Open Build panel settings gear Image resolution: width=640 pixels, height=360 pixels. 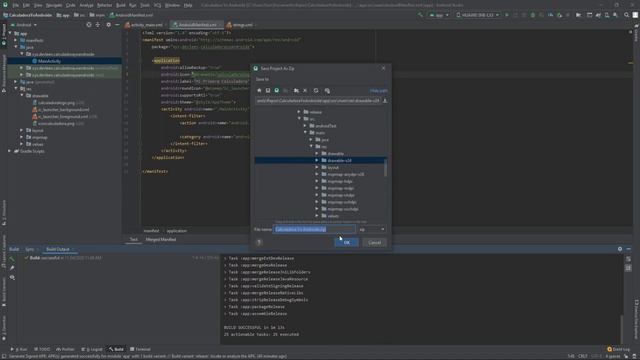(620, 249)
